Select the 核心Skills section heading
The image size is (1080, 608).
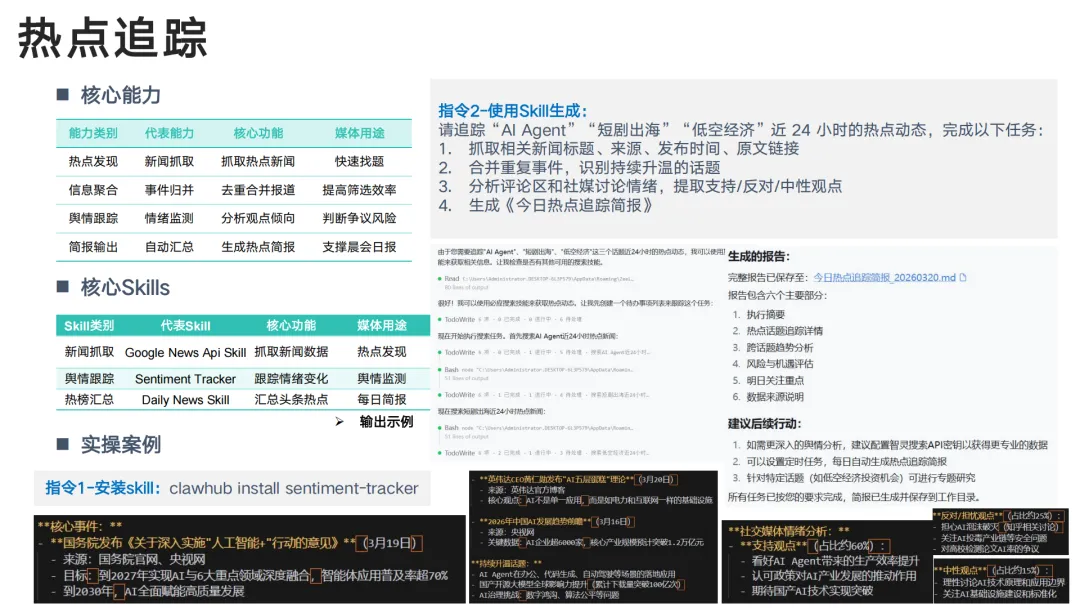(125, 287)
